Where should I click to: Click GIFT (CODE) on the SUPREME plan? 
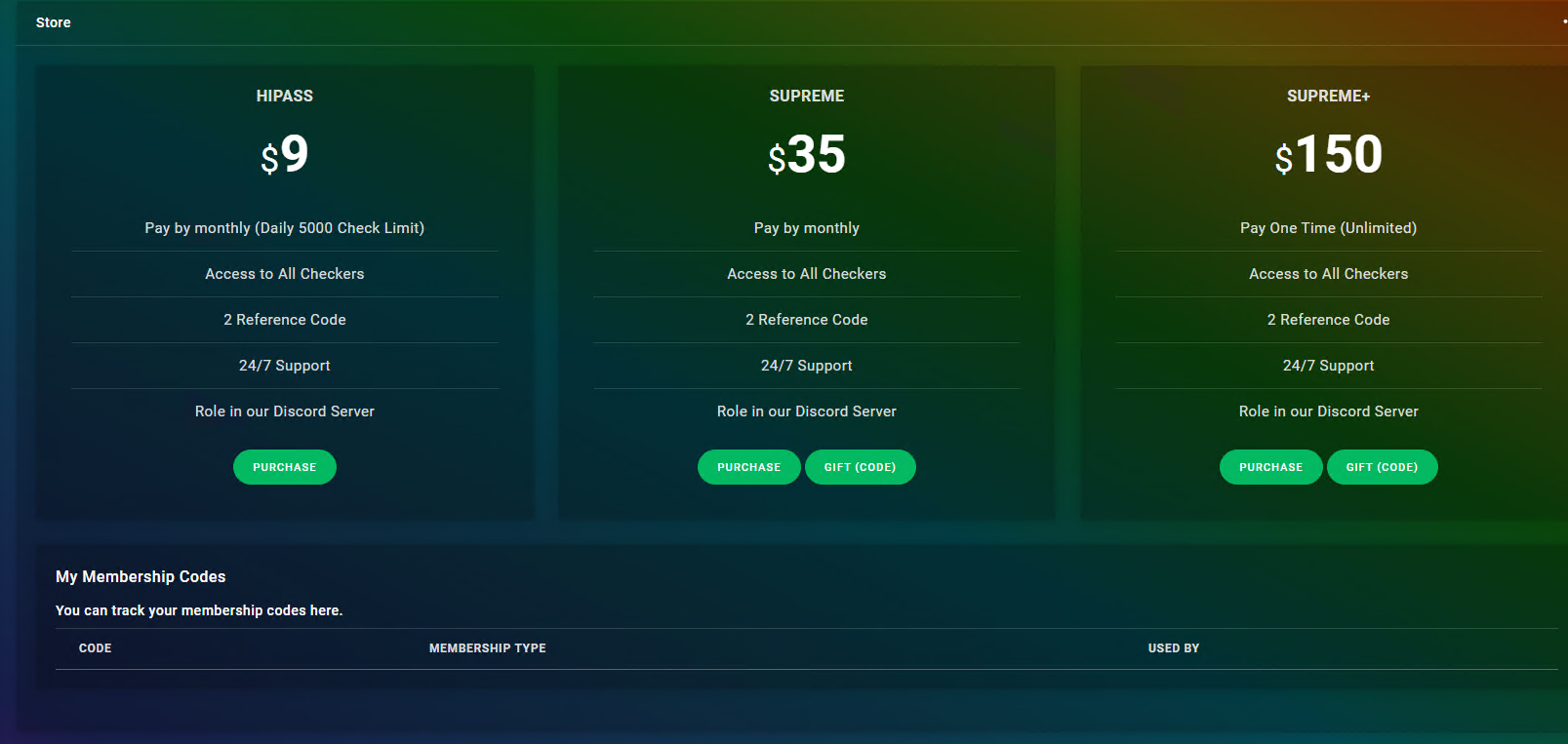click(861, 467)
